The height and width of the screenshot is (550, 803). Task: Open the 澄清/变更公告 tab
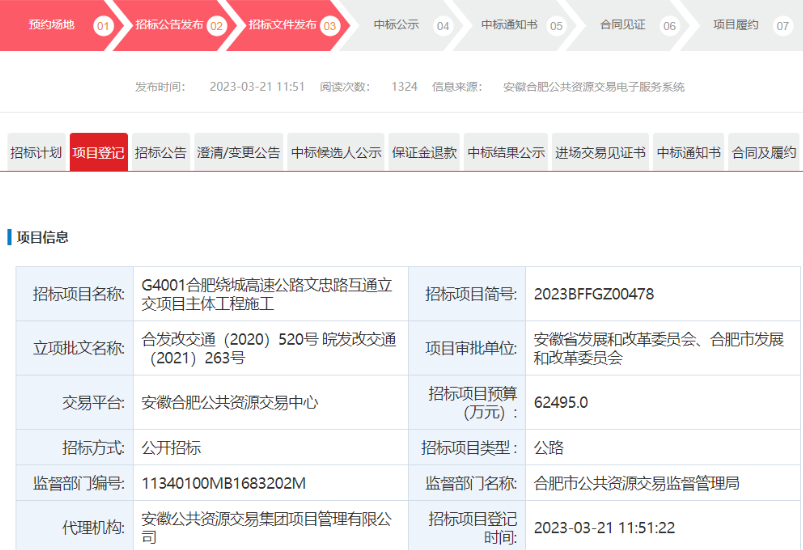[238, 153]
